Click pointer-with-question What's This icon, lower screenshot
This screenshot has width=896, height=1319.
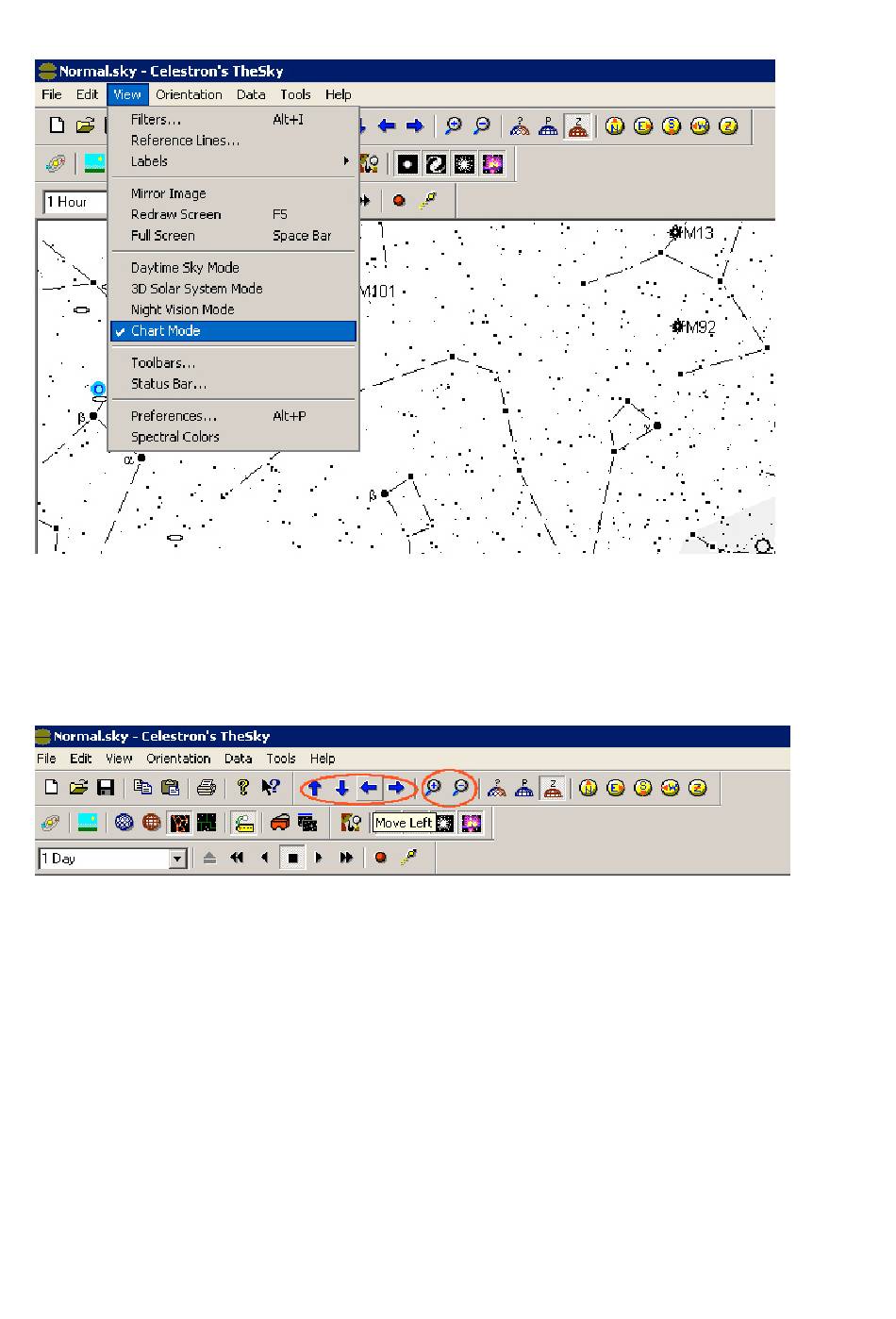(x=271, y=788)
